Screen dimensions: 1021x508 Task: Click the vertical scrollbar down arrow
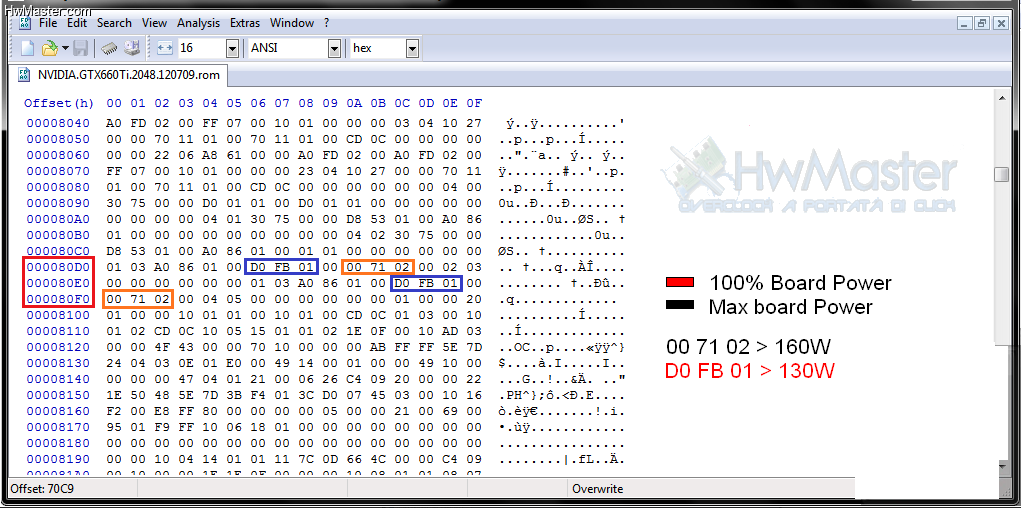coord(1001,467)
